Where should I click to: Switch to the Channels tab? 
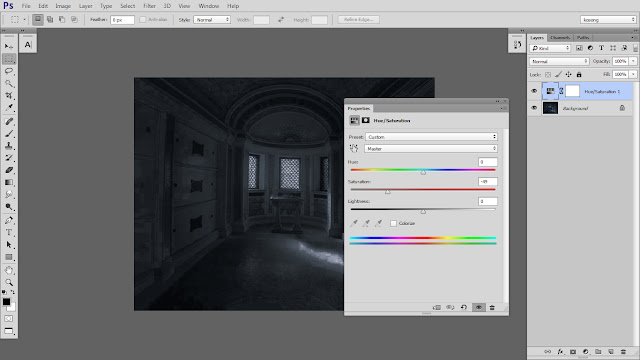click(x=560, y=38)
